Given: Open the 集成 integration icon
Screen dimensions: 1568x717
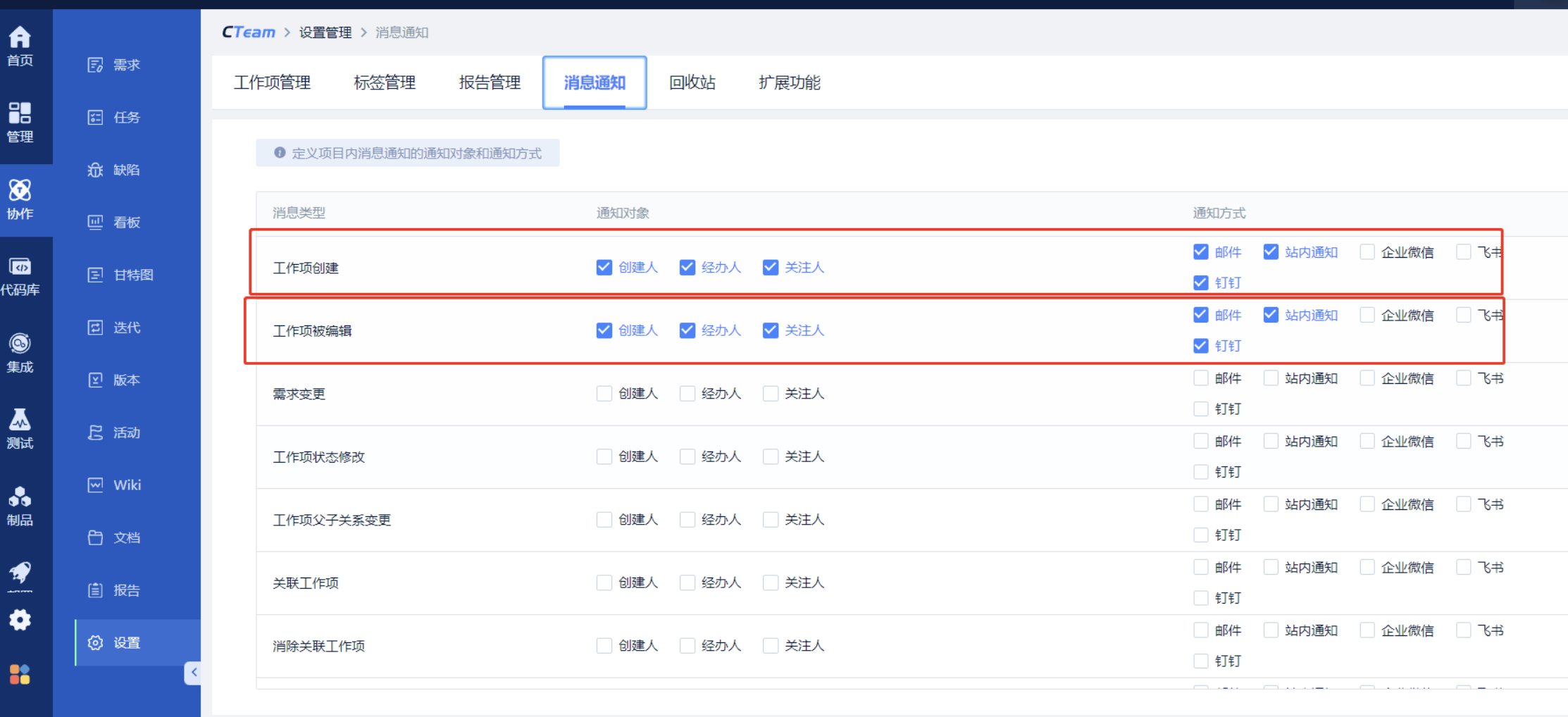Looking at the screenshot, I should click(x=20, y=353).
